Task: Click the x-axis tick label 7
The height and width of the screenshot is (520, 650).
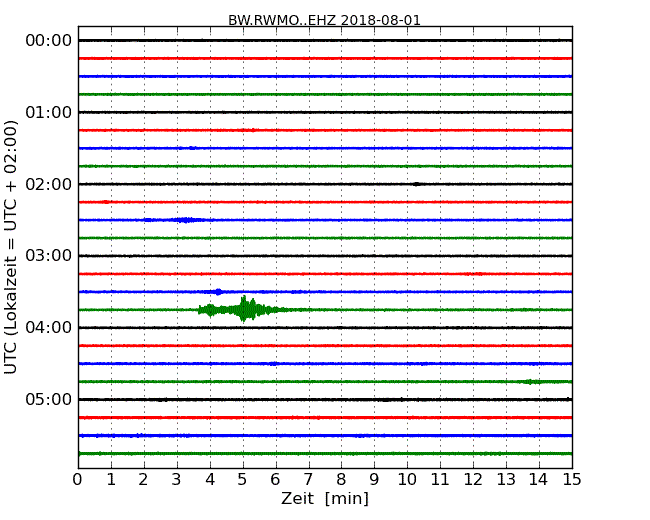Action: 308,480
